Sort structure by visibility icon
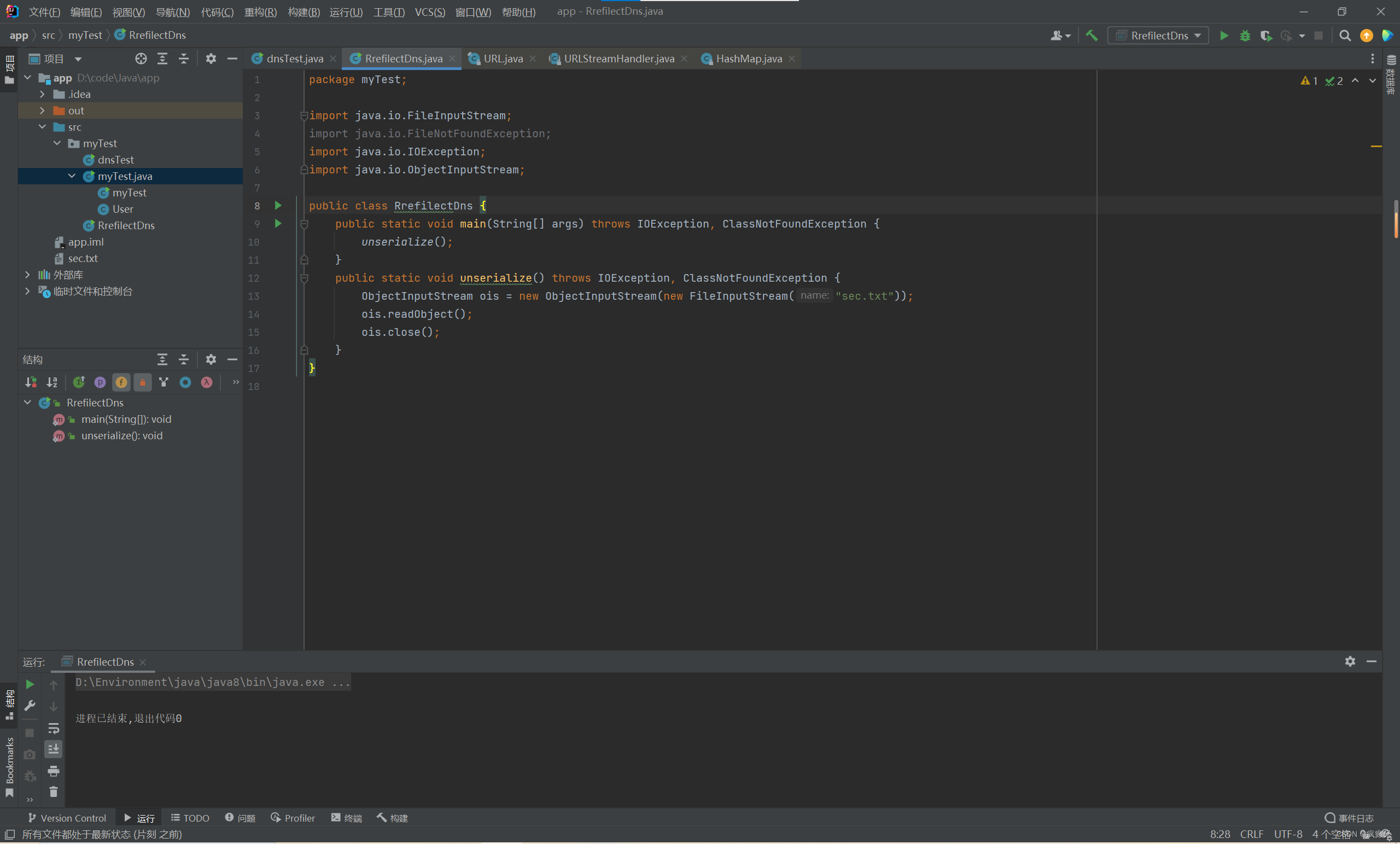This screenshot has height=844, width=1400. point(31,382)
